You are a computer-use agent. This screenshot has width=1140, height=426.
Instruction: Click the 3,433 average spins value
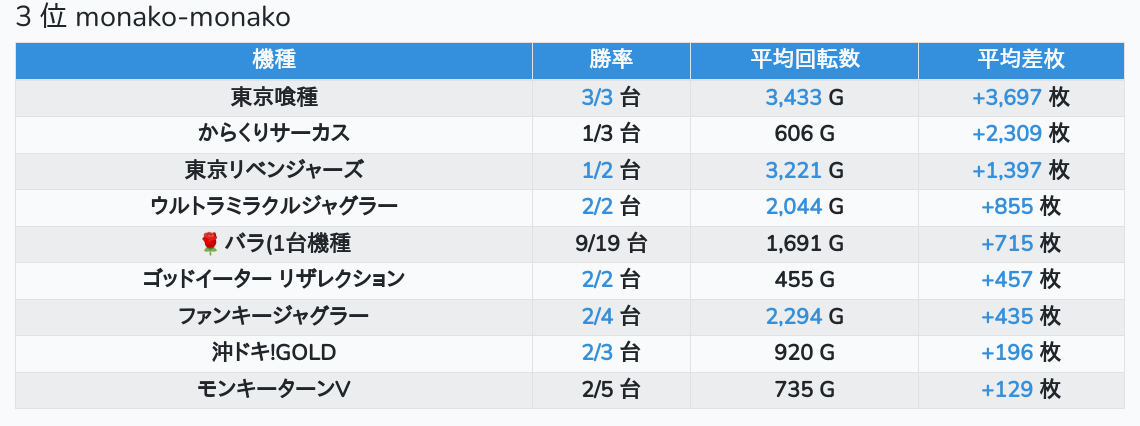(793, 97)
